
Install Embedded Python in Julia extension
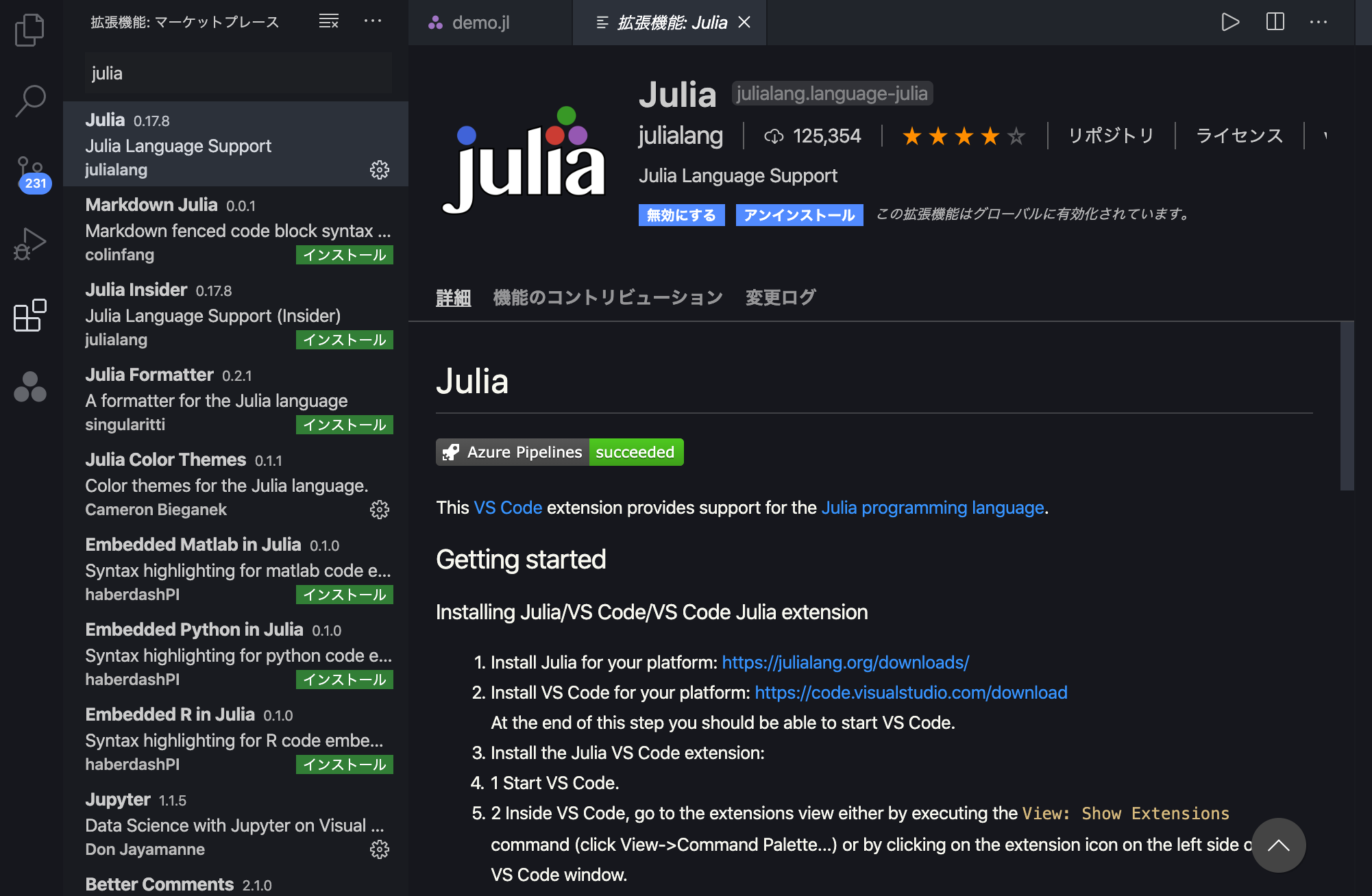click(x=345, y=680)
